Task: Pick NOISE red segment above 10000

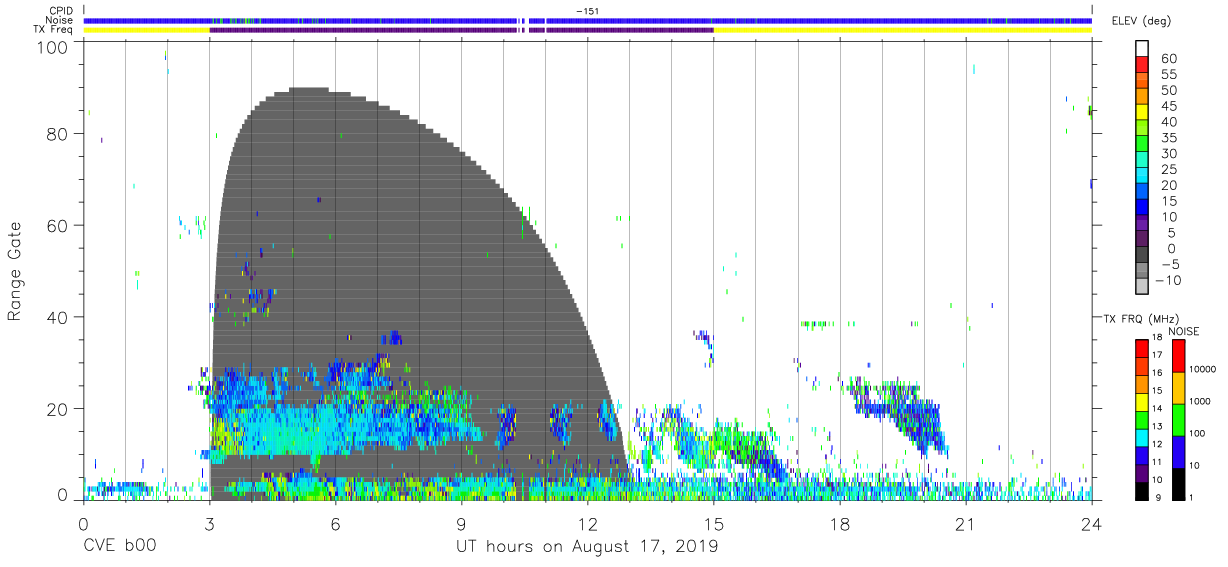Action: 1180,355
